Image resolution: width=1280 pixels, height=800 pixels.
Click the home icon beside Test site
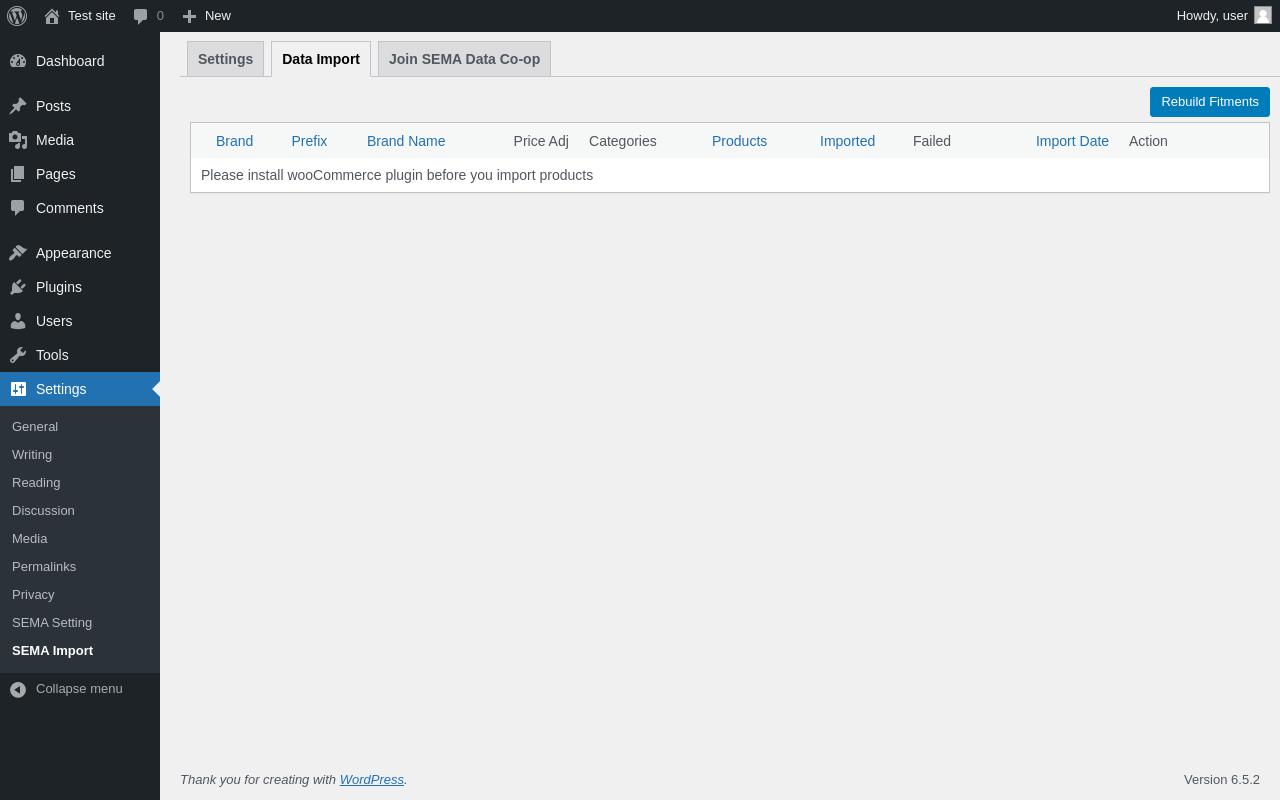coord(52,16)
